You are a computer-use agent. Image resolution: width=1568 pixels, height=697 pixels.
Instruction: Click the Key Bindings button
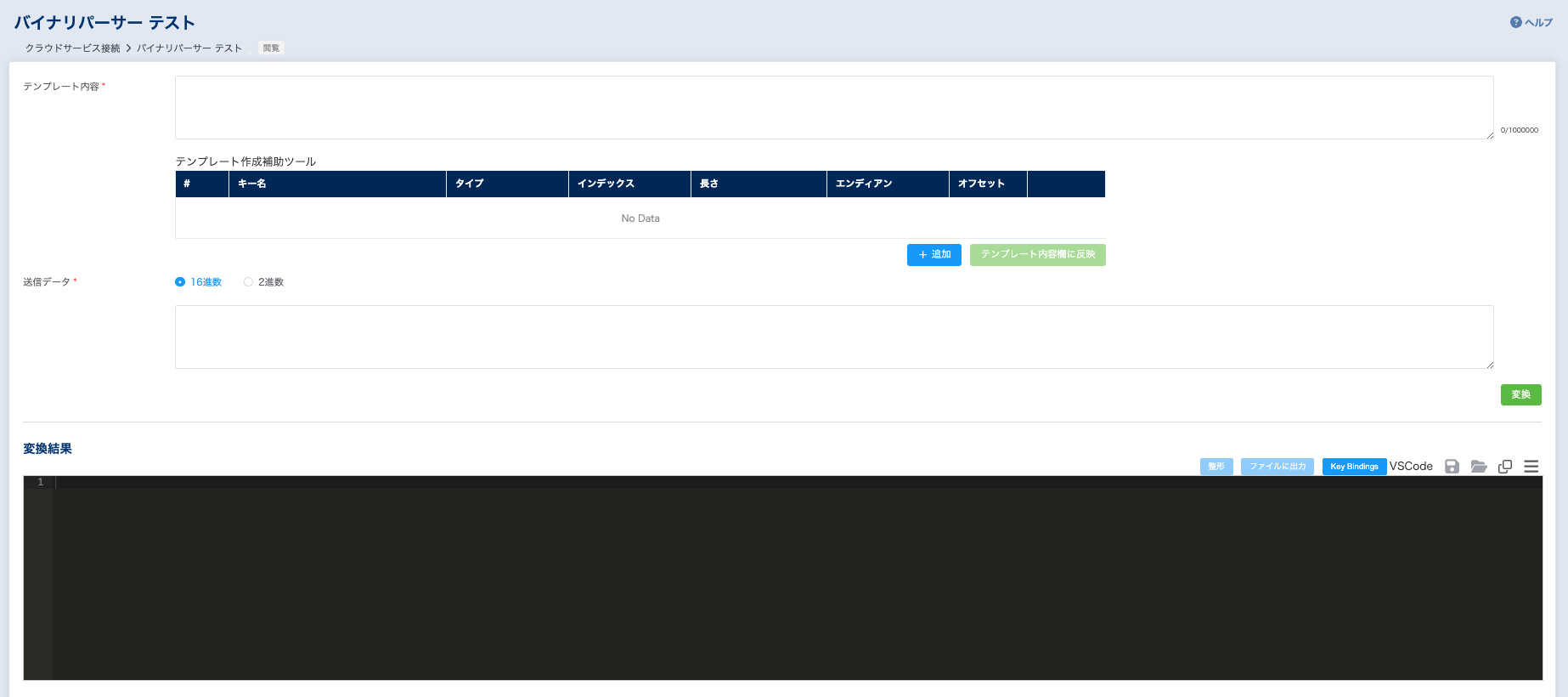1355,467
